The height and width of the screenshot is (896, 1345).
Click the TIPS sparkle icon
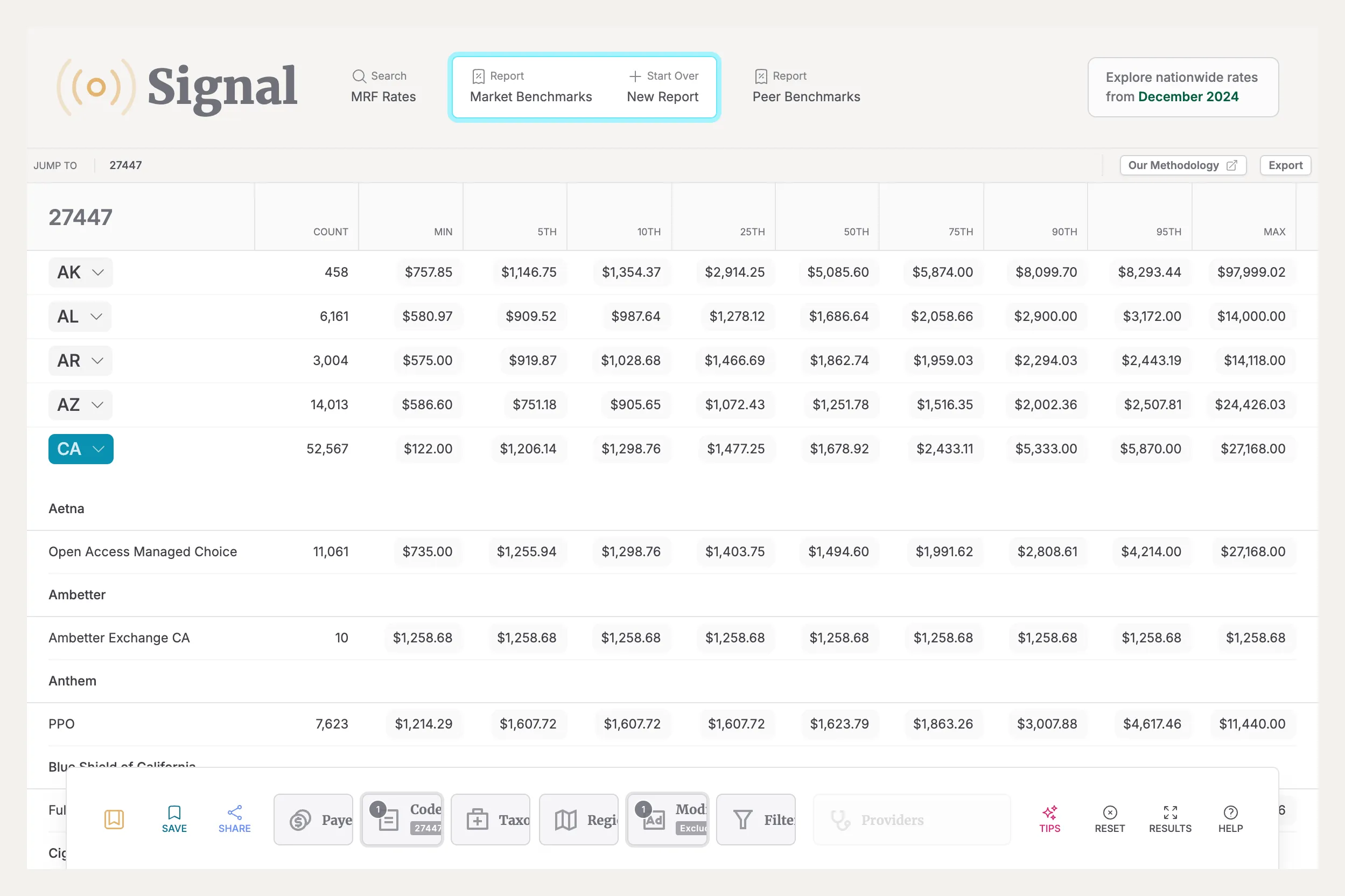[1049, 812]
